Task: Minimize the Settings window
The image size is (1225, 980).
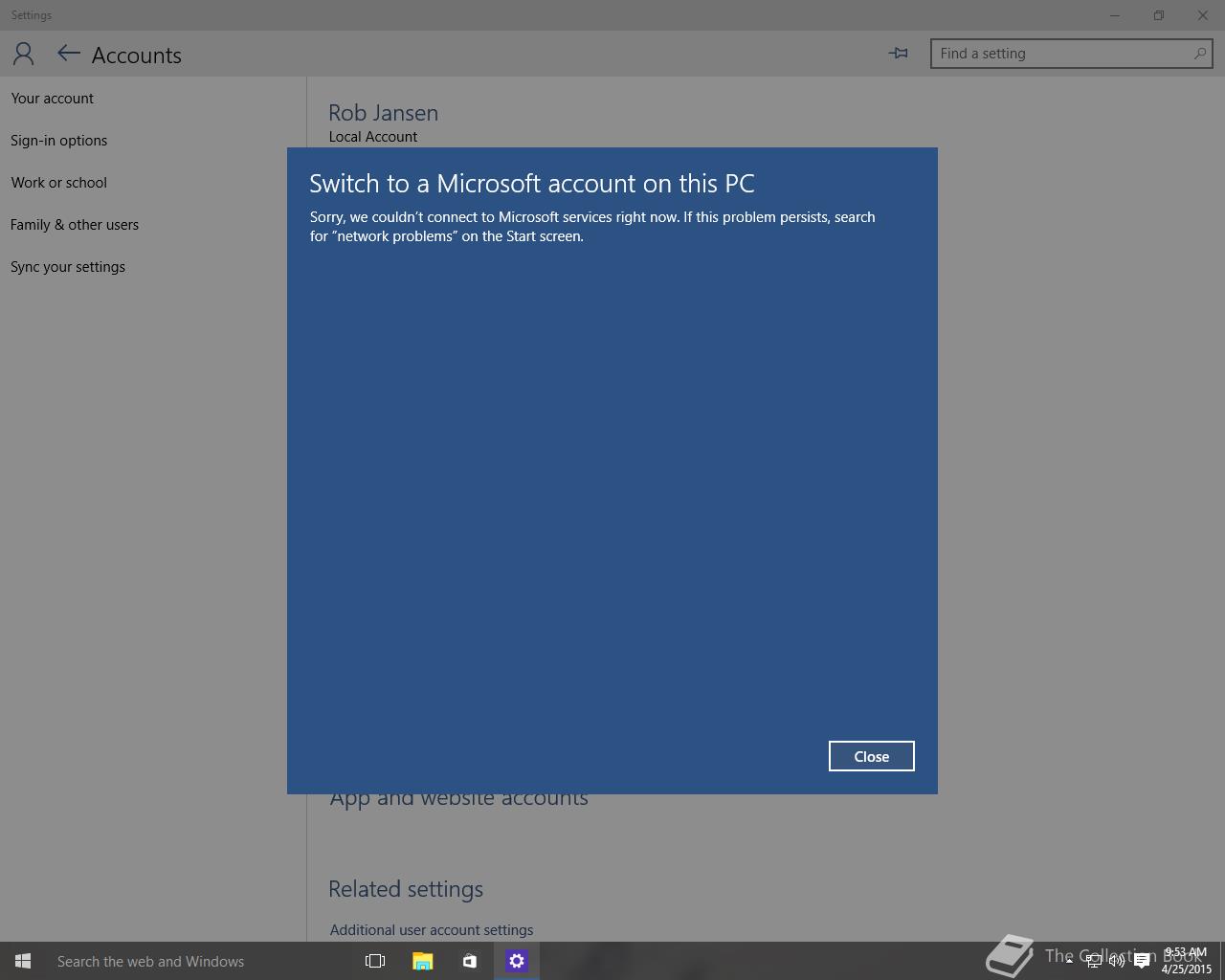Action: coord(1115,15)
